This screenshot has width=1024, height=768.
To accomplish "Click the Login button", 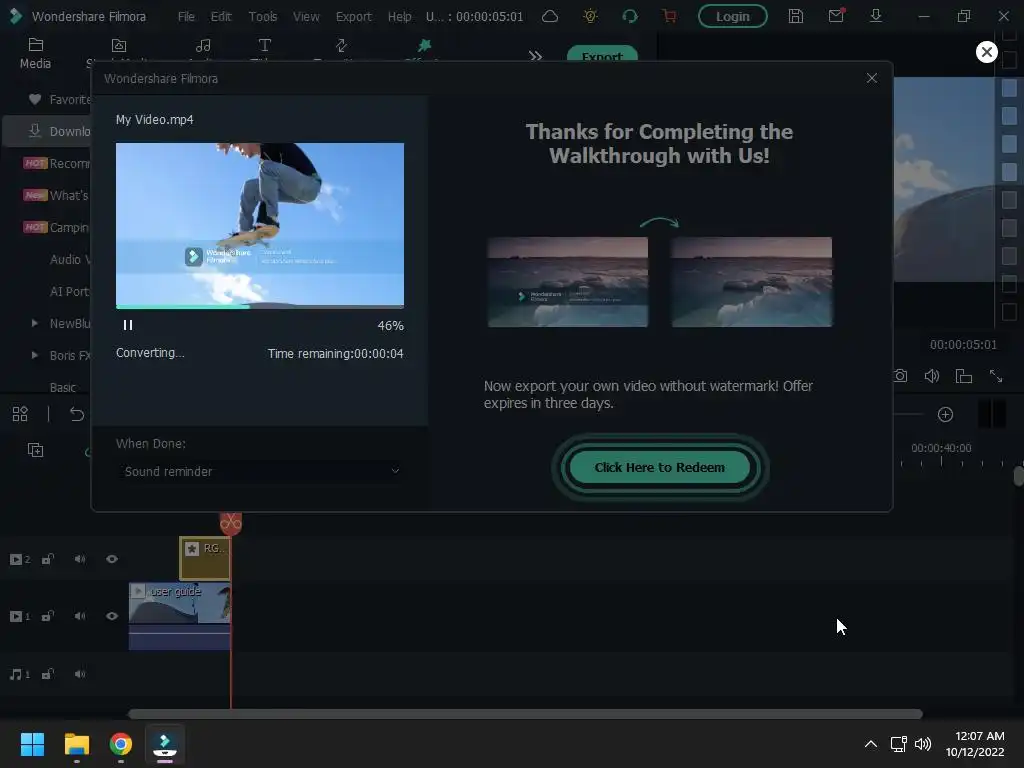I will (x=732, y=16).
